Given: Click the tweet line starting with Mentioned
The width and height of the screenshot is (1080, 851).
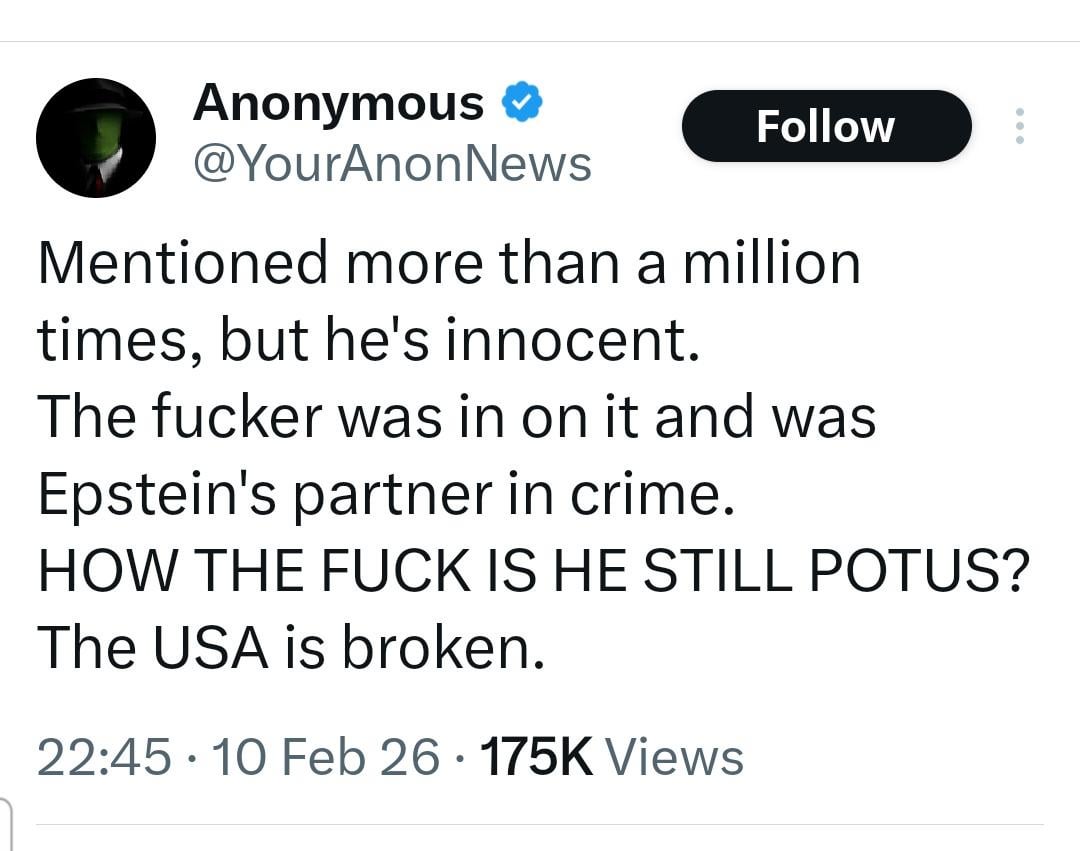Looking at the screenshot, I should 449,263.
